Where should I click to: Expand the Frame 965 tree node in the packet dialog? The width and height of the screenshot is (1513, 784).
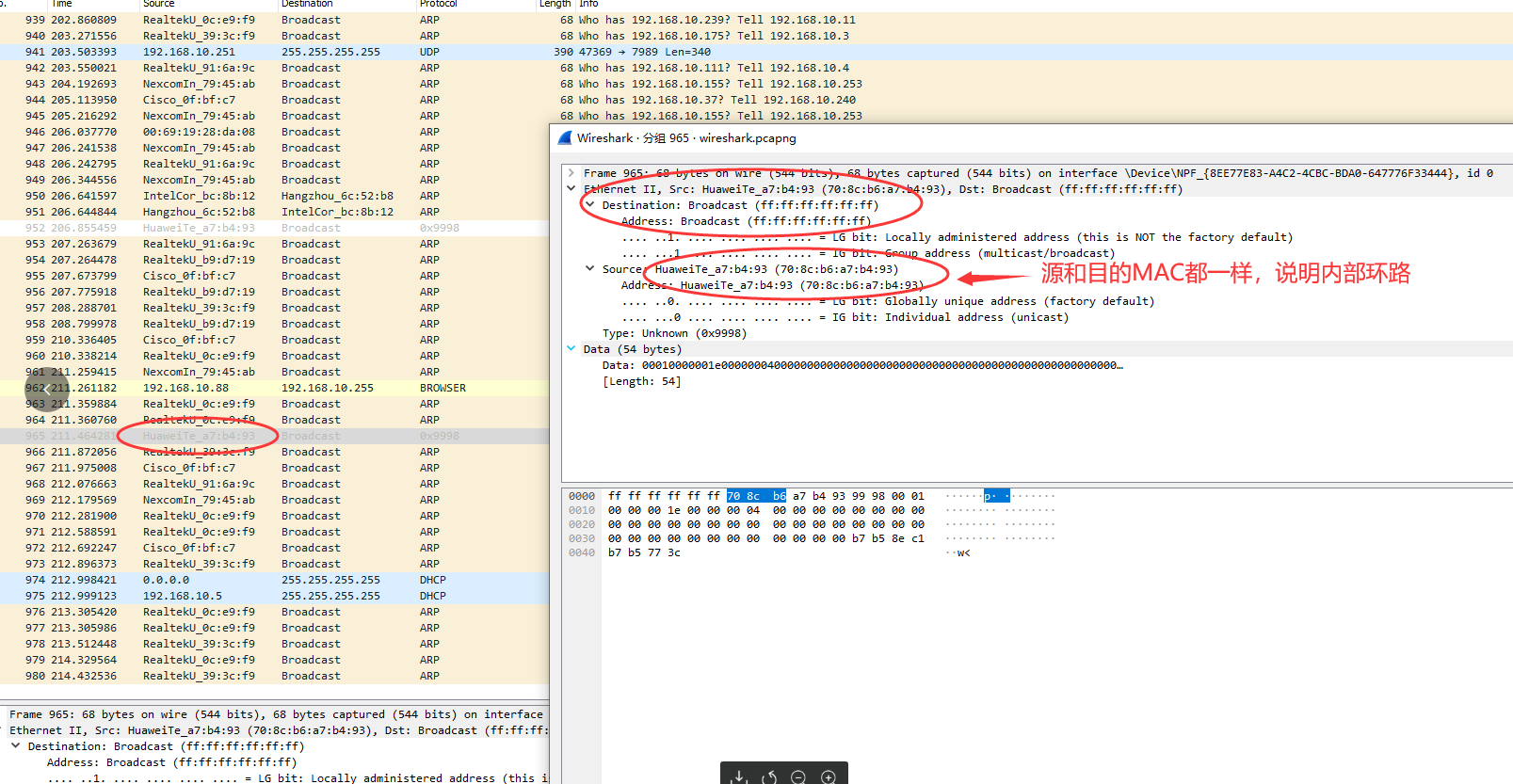(x=571, y=173)
